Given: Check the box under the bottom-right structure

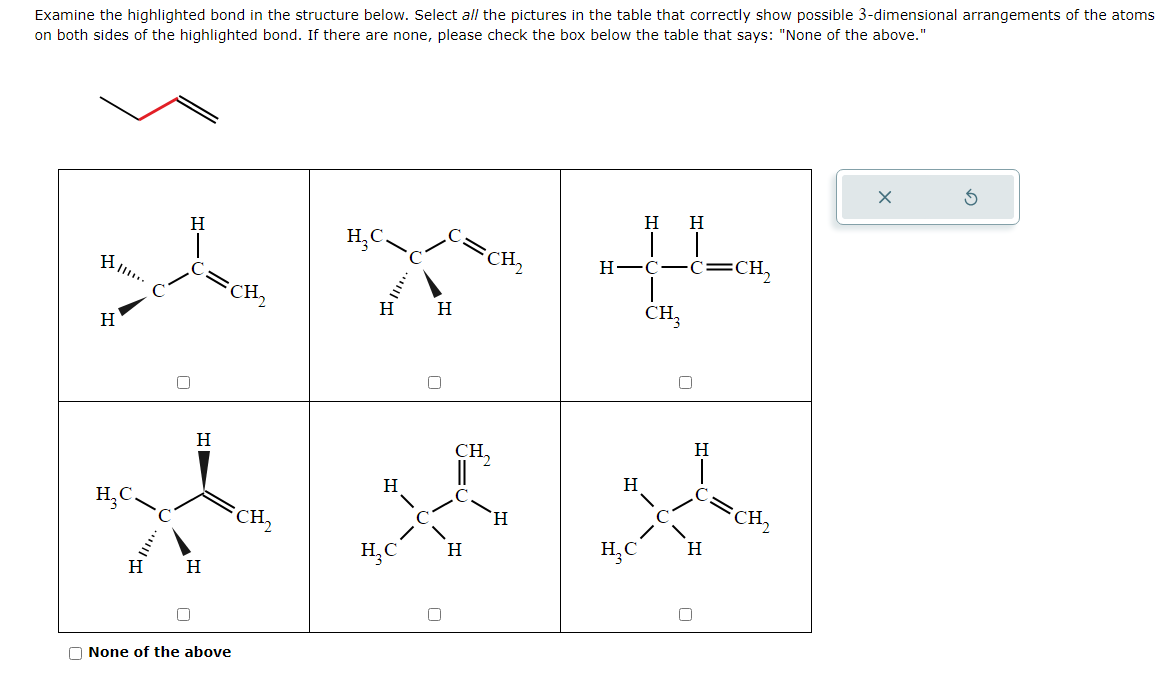Looking at the screenshot, I should point(685,614).
